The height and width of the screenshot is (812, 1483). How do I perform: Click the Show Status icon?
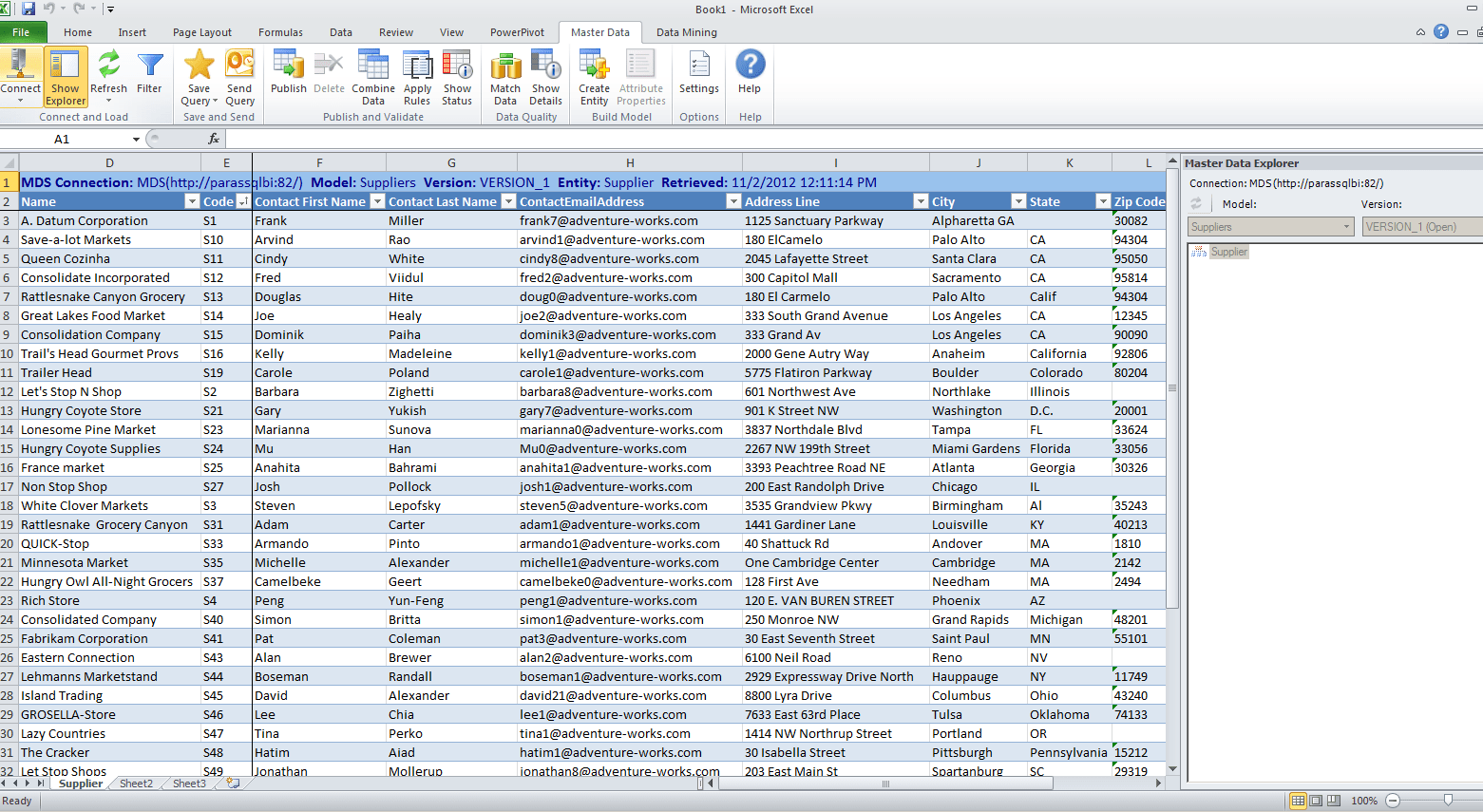coord(457,76)
